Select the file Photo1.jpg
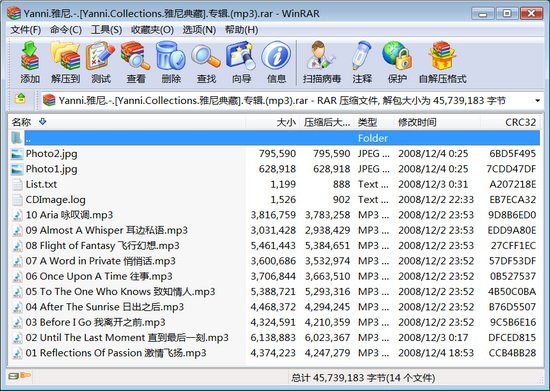 274,169
